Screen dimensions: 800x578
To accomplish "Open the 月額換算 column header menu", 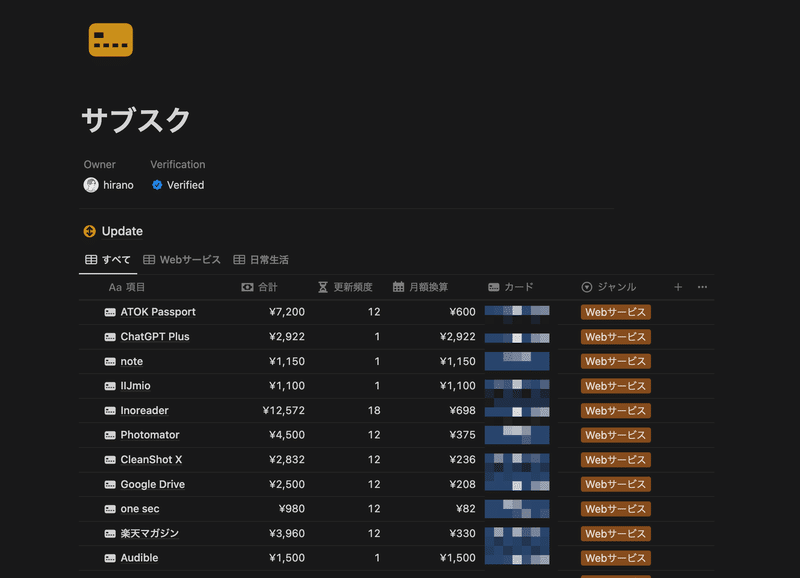I will point(420,287).
